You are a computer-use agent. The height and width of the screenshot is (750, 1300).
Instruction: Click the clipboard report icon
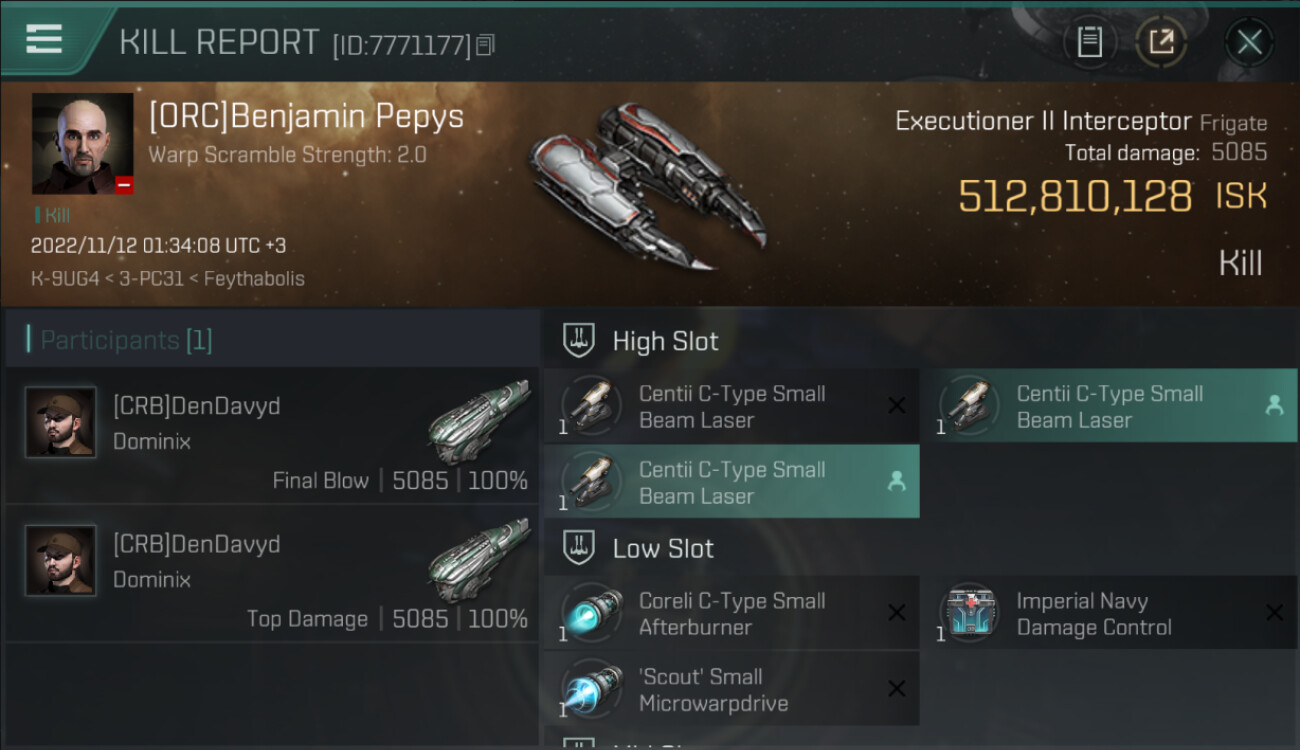(1090, 42)
